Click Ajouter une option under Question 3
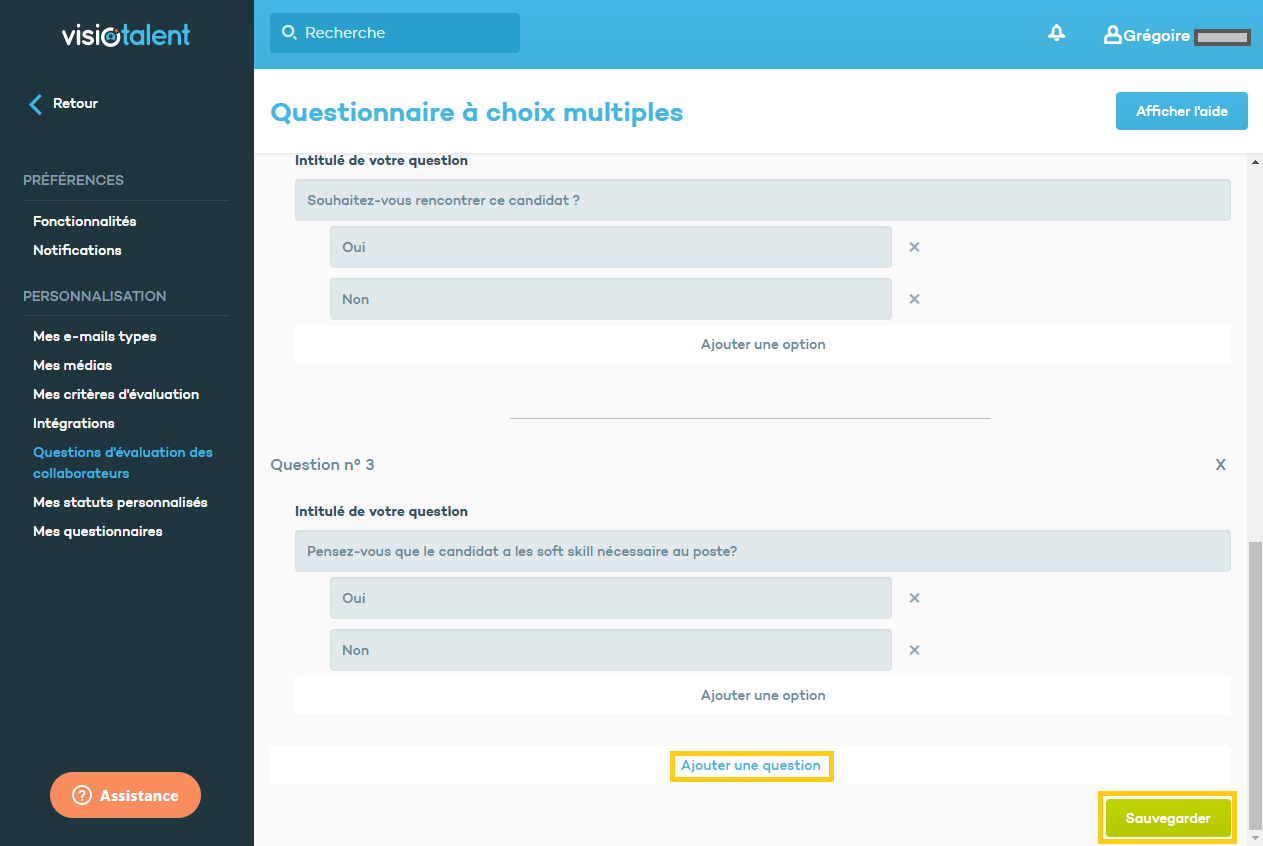Image resolution: width=1263 pixels, height=846 pixels. (x=762, y=695)
